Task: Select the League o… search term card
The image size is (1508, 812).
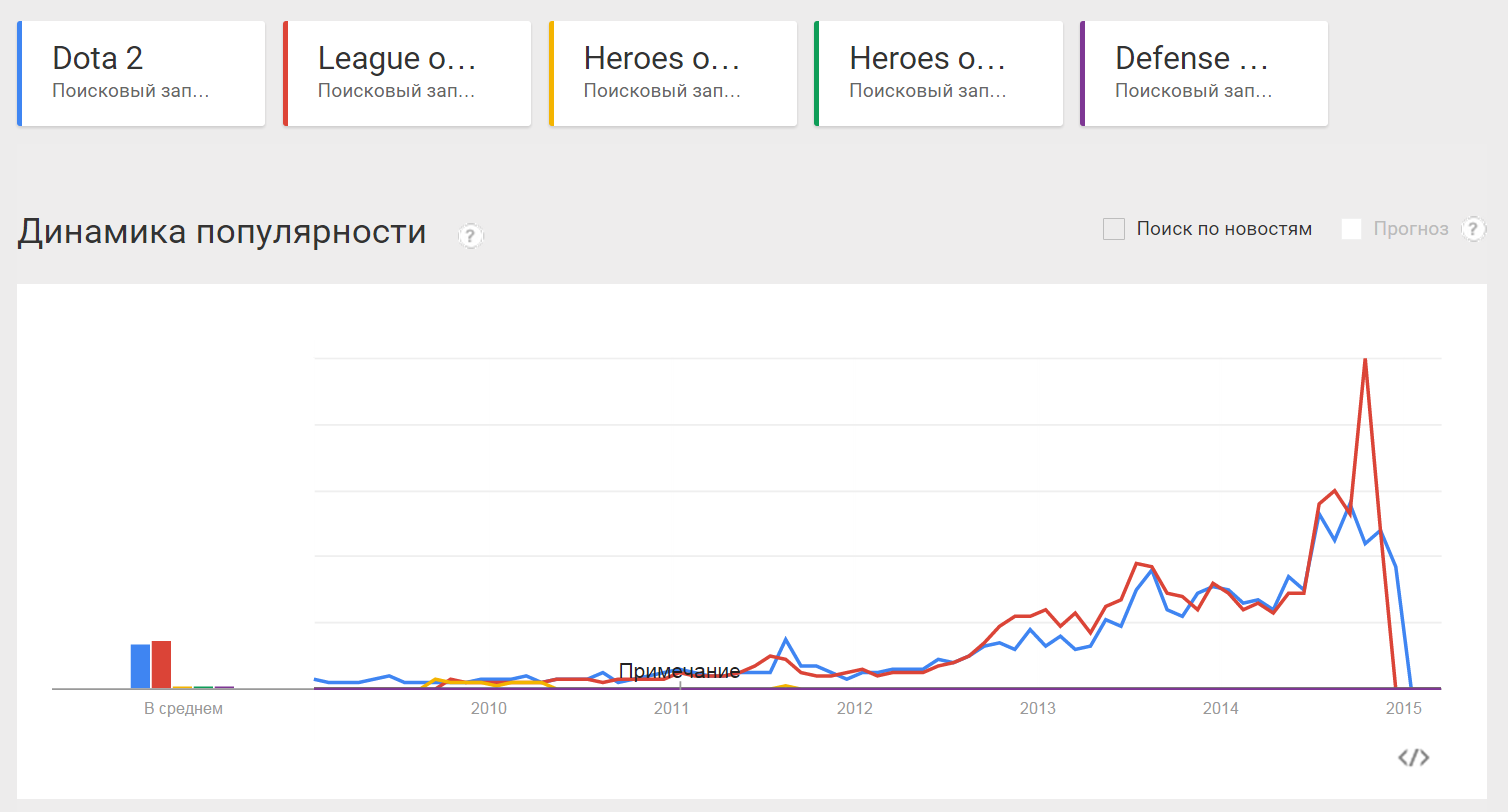Action: pos(407,74)
